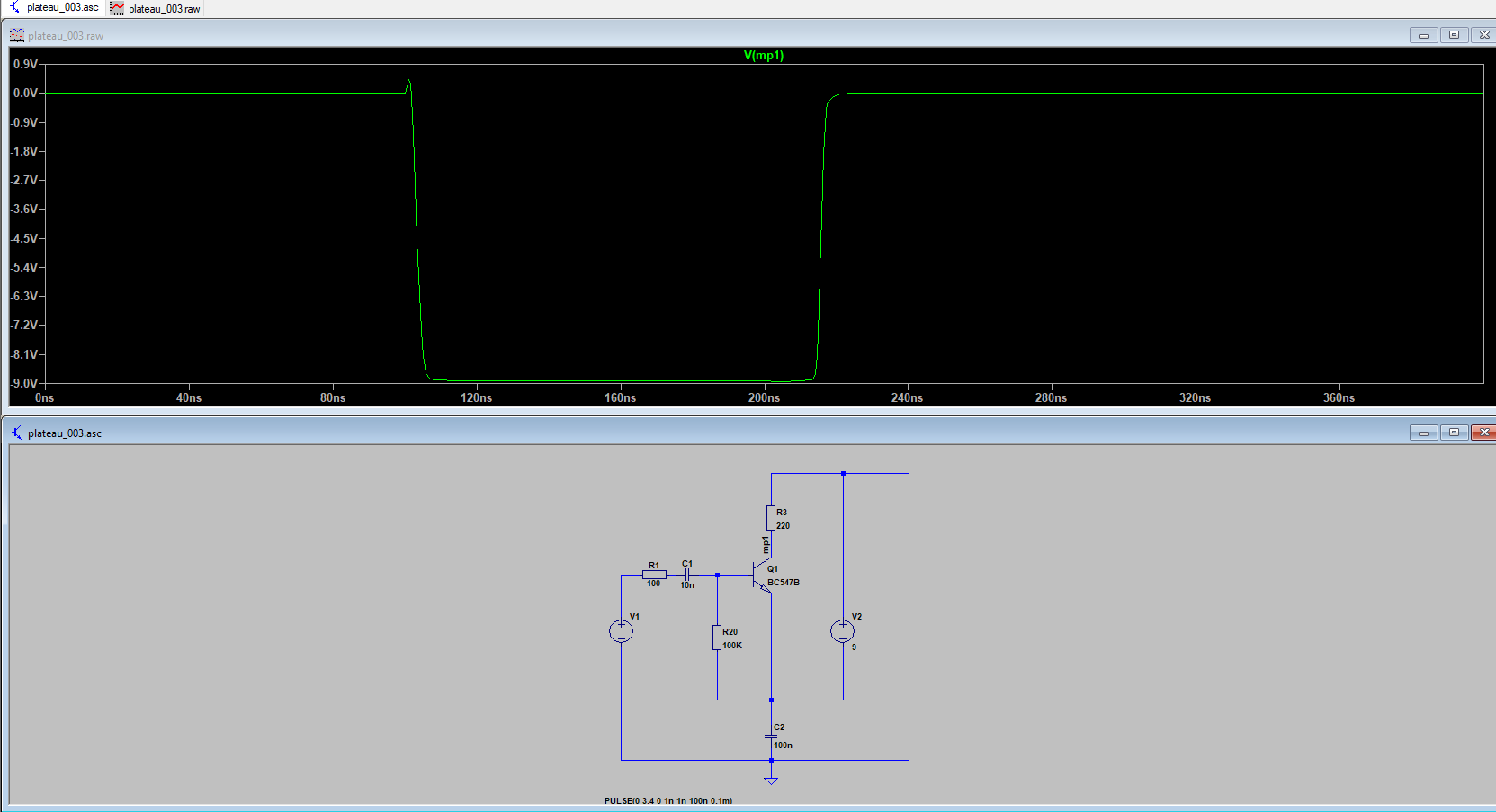Maximize the plateau_003.asc schematic window
Image resolution: width=1496 pixels, height=812 pixels.
pyautogui.click(x=1454, y=433)
